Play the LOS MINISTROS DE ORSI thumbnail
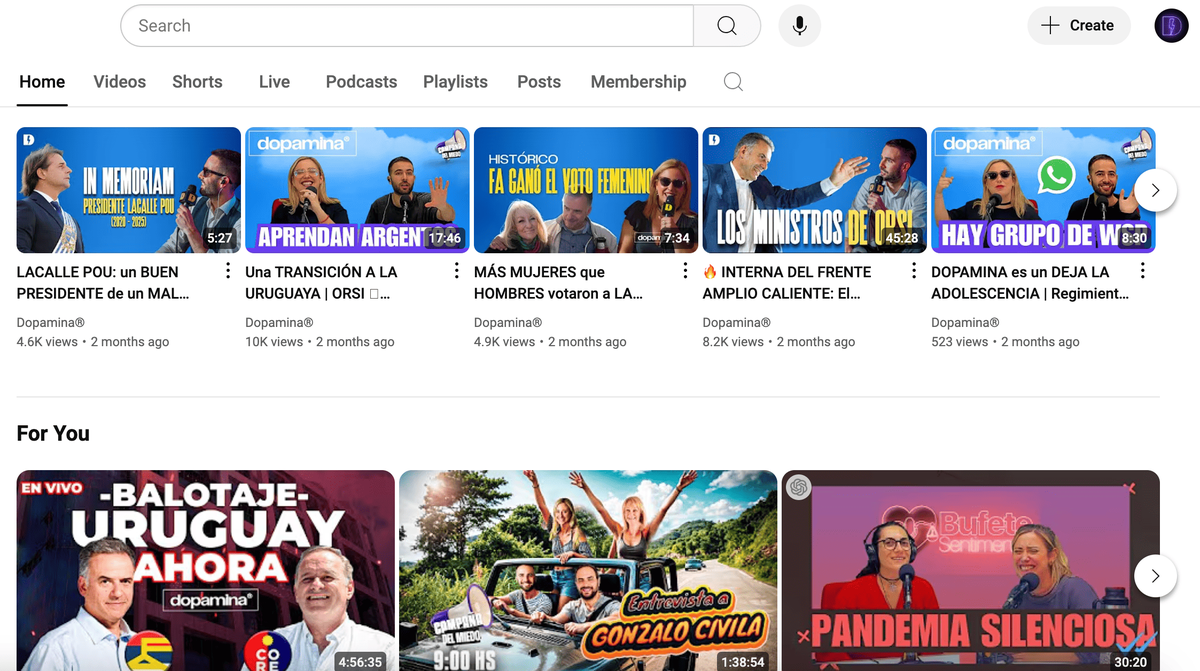The image size is (1200, 671). tap(815, 190)
